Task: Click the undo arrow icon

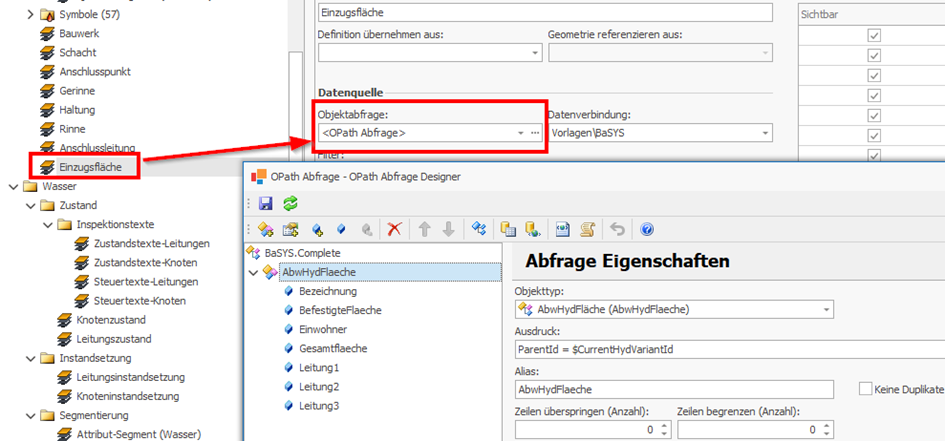Action: click(617, 230)
